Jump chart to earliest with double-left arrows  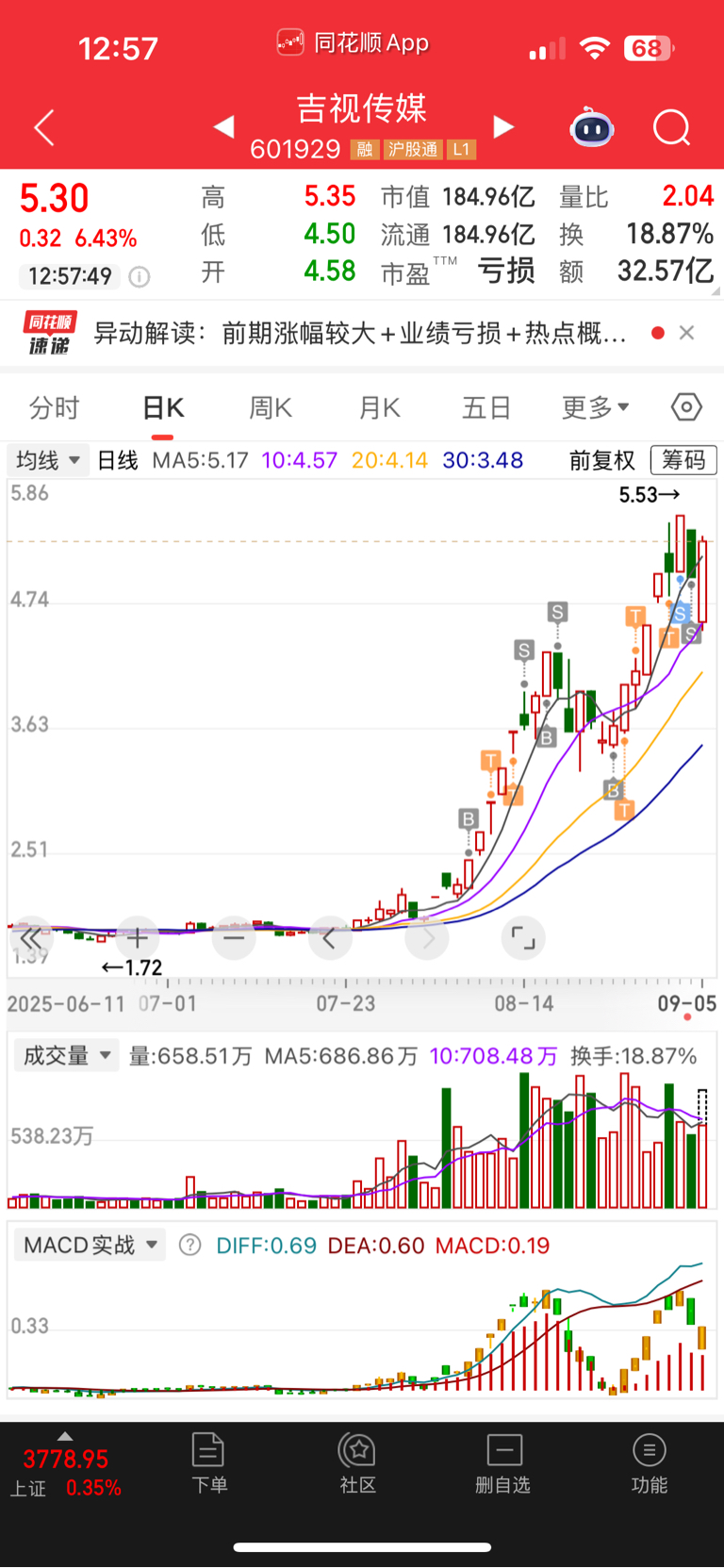click(30, 938)
